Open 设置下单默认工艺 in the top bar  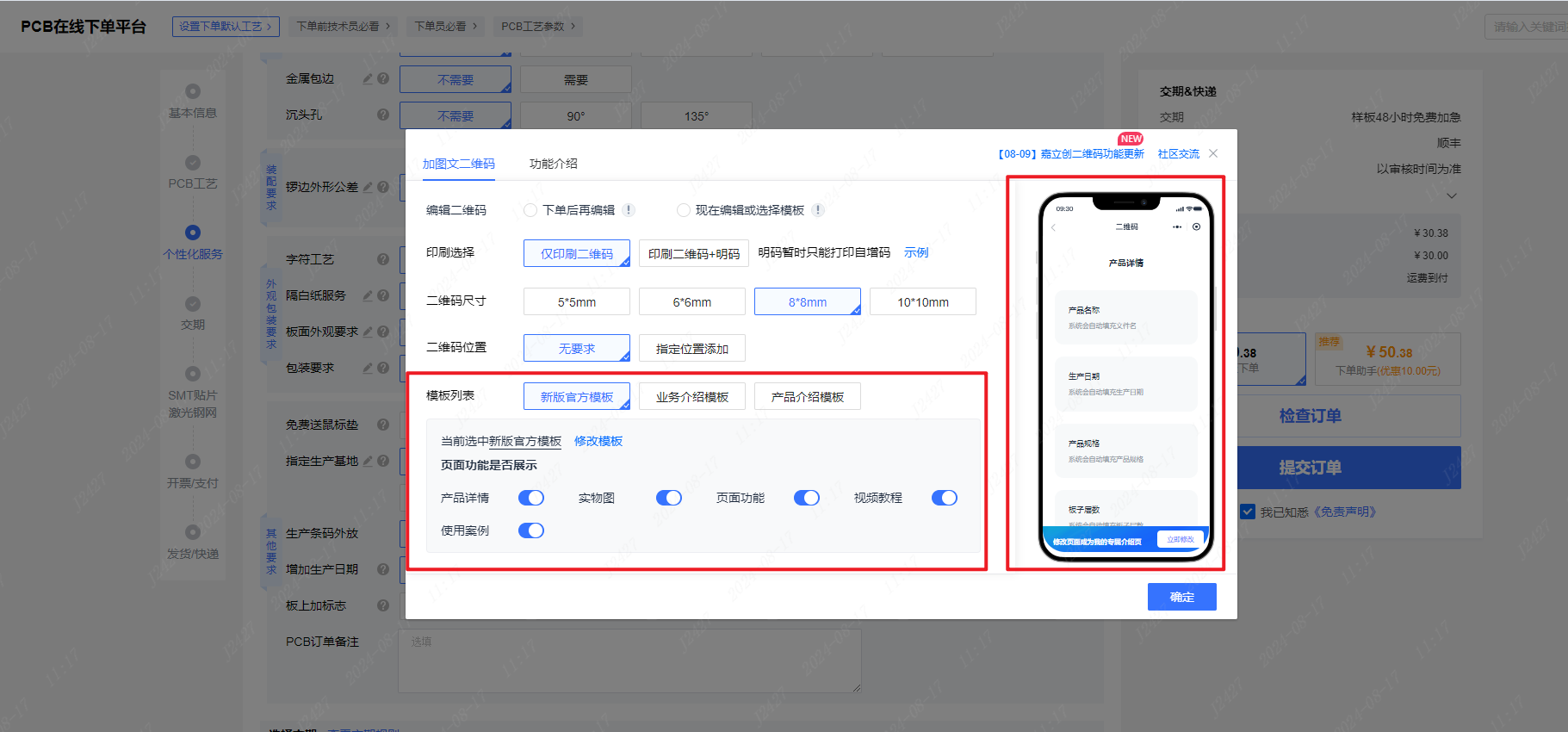(226, 27)
